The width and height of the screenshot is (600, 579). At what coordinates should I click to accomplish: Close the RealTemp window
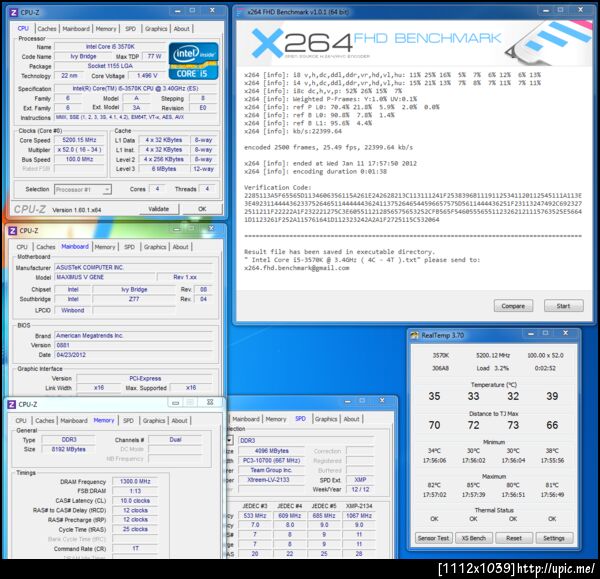(566, 333)
